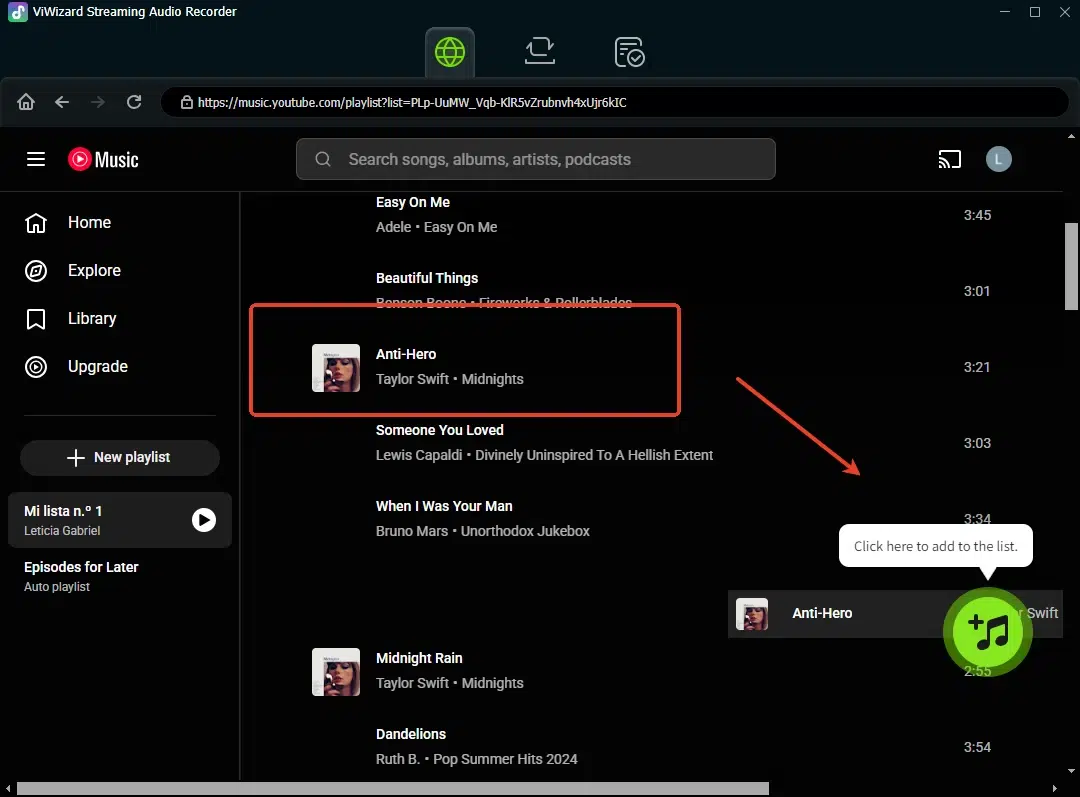The height and width of the screenshot is (797, 1080).
Task: Click the green add music button
Action: (x=987, y=632)
